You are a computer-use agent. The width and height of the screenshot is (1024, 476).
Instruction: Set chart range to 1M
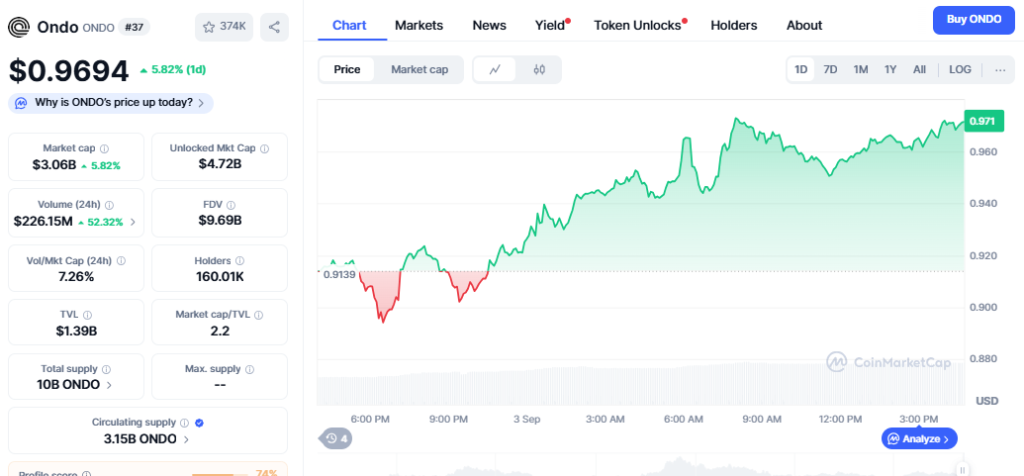861,69
